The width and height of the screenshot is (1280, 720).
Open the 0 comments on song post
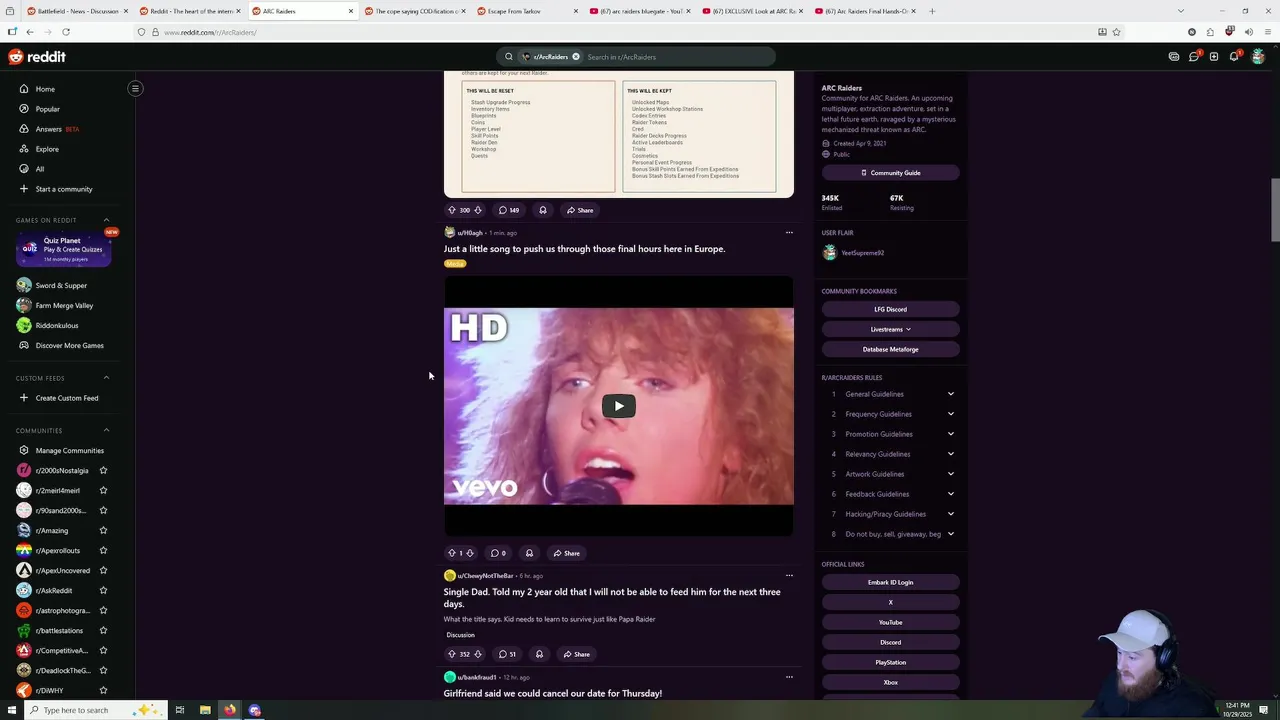[497, 553]
